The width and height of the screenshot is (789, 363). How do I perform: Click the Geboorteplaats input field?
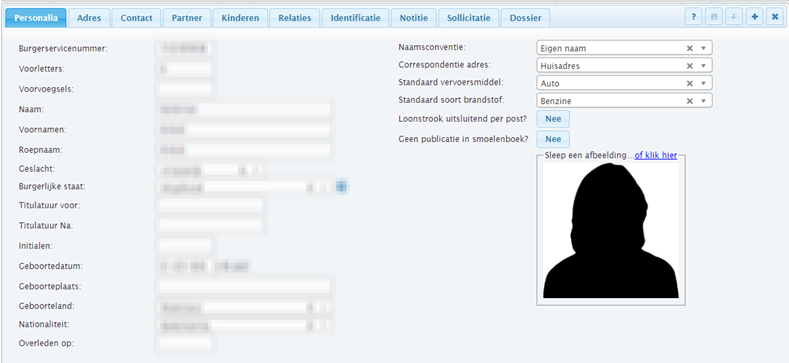tap(244, 286)
